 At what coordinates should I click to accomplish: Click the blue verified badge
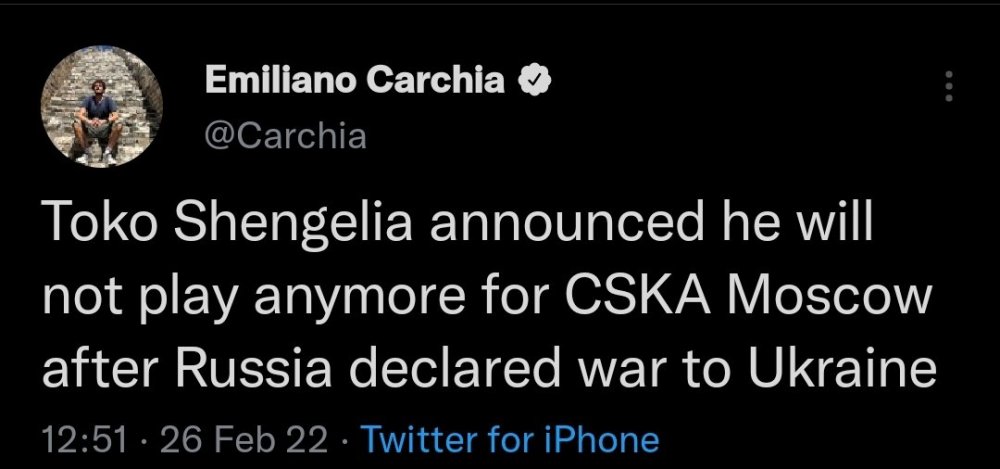(x=535, y=81)
